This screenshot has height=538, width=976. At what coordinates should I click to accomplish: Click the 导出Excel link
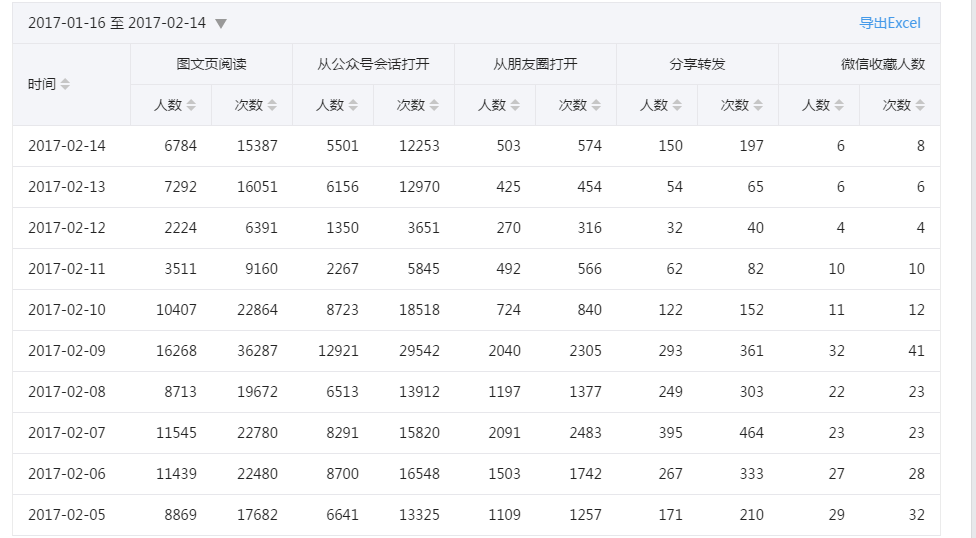pos(889,23)
